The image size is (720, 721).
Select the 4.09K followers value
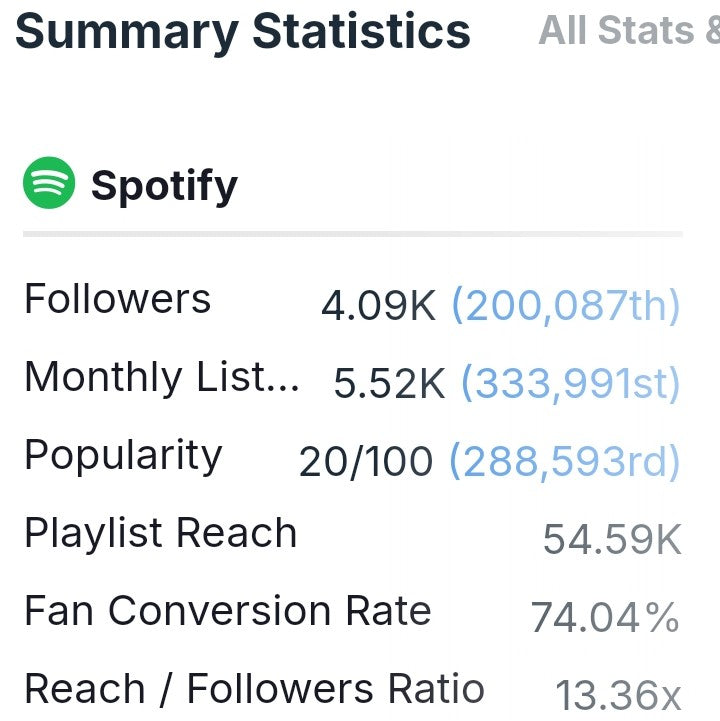(378, 306)
